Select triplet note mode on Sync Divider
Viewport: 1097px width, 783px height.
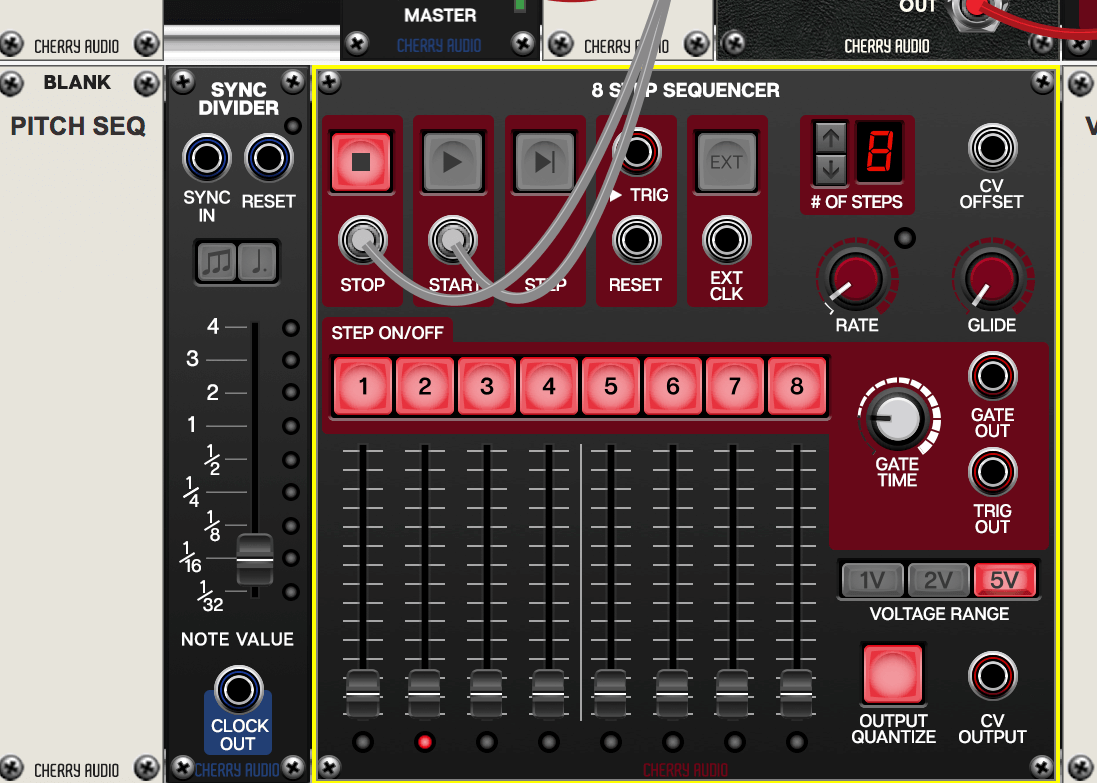point(217,262)
